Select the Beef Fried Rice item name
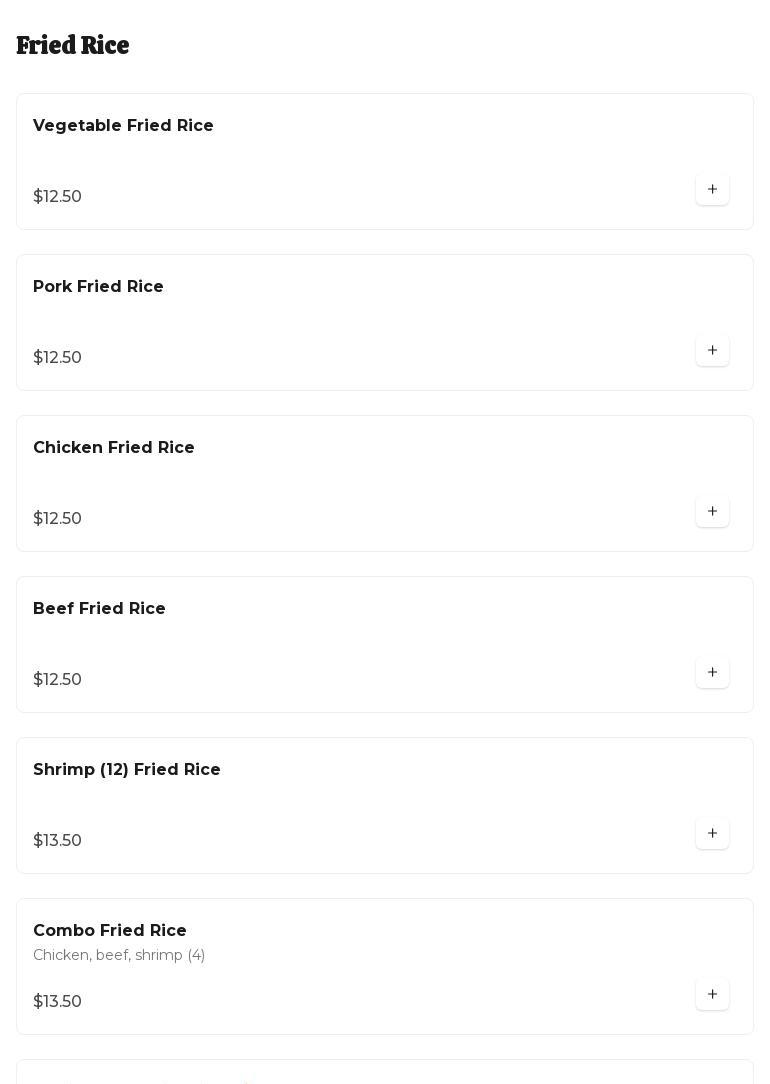The height and width of the screenshot is (1084, 770). pyautogui.click(x=99, y=609)
